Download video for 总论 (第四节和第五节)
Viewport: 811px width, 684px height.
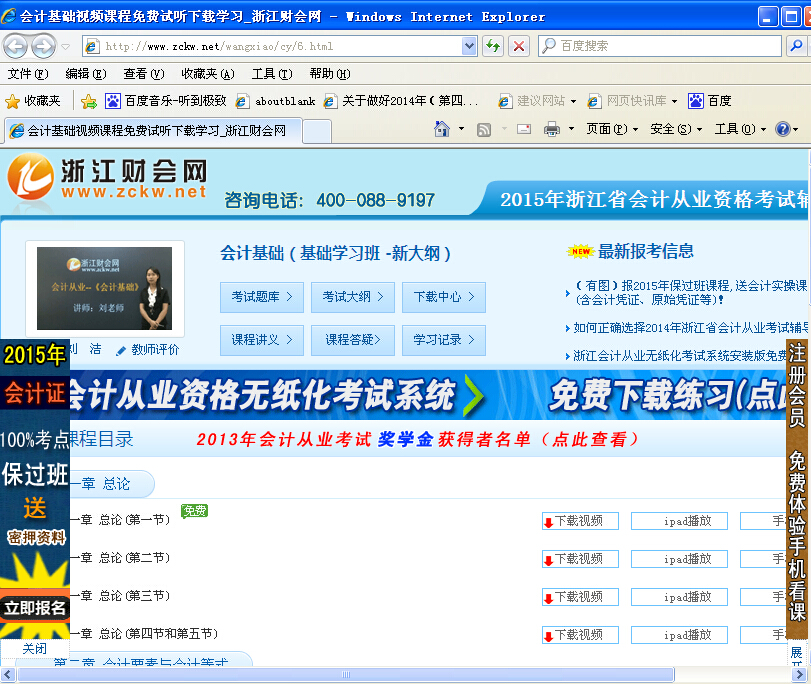tap(580, 635)
